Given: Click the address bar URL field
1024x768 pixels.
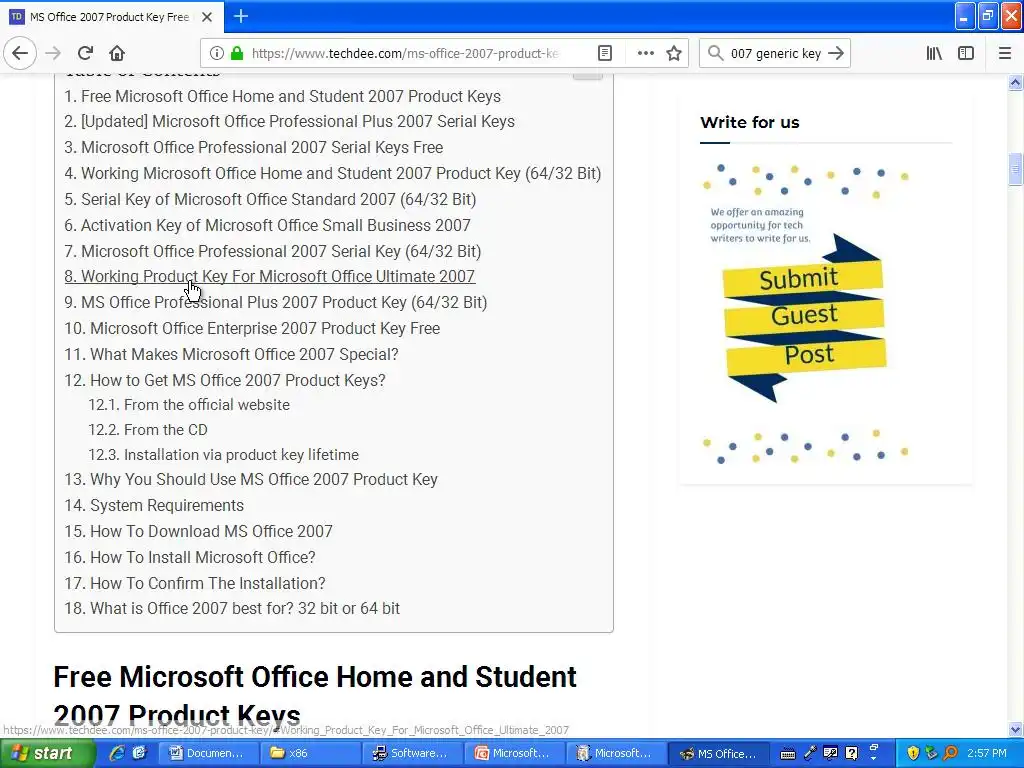Looking at the screenshot, I should pyautogui.click(x=405, y=53).
